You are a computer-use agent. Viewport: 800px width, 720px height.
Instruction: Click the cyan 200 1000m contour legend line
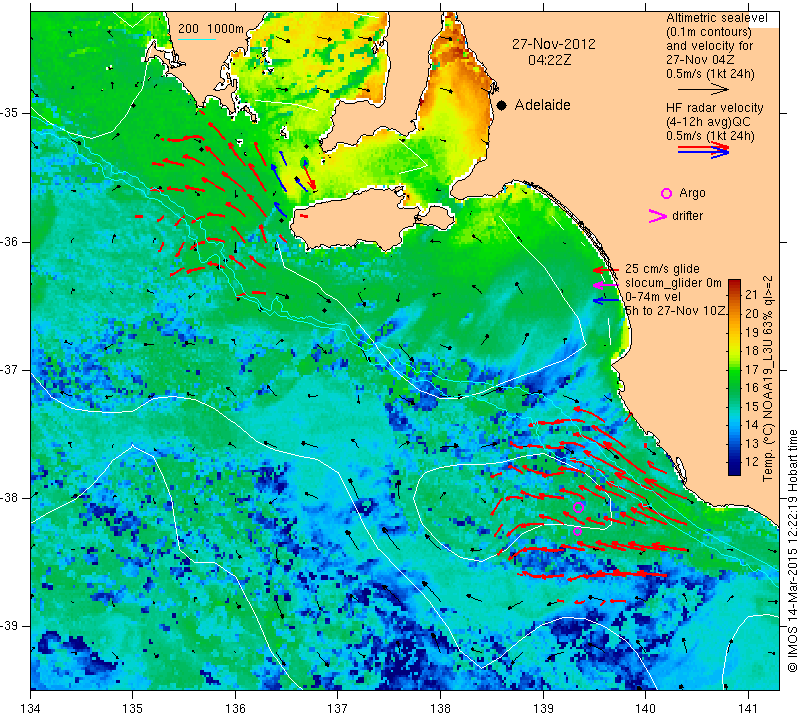coord(196,39)
